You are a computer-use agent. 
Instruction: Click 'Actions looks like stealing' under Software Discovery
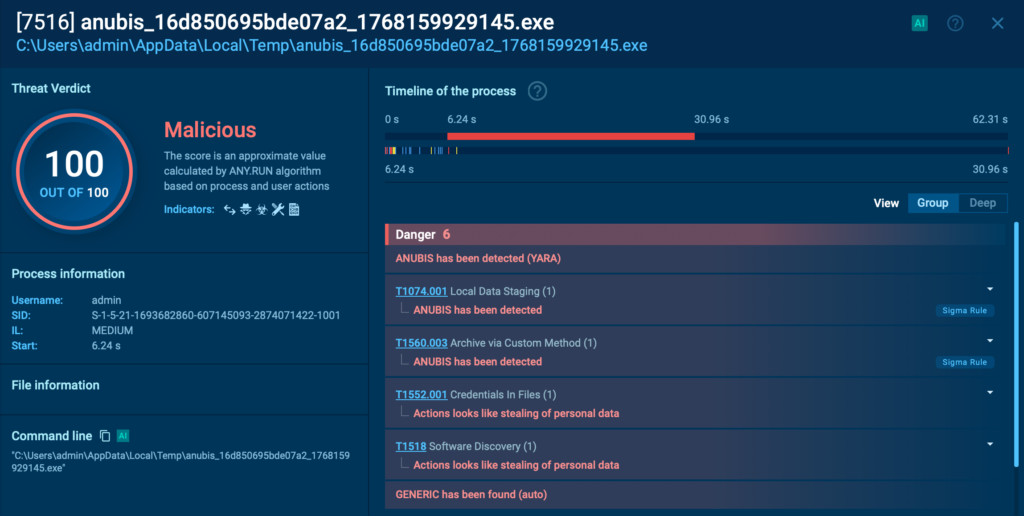point(516,465)
